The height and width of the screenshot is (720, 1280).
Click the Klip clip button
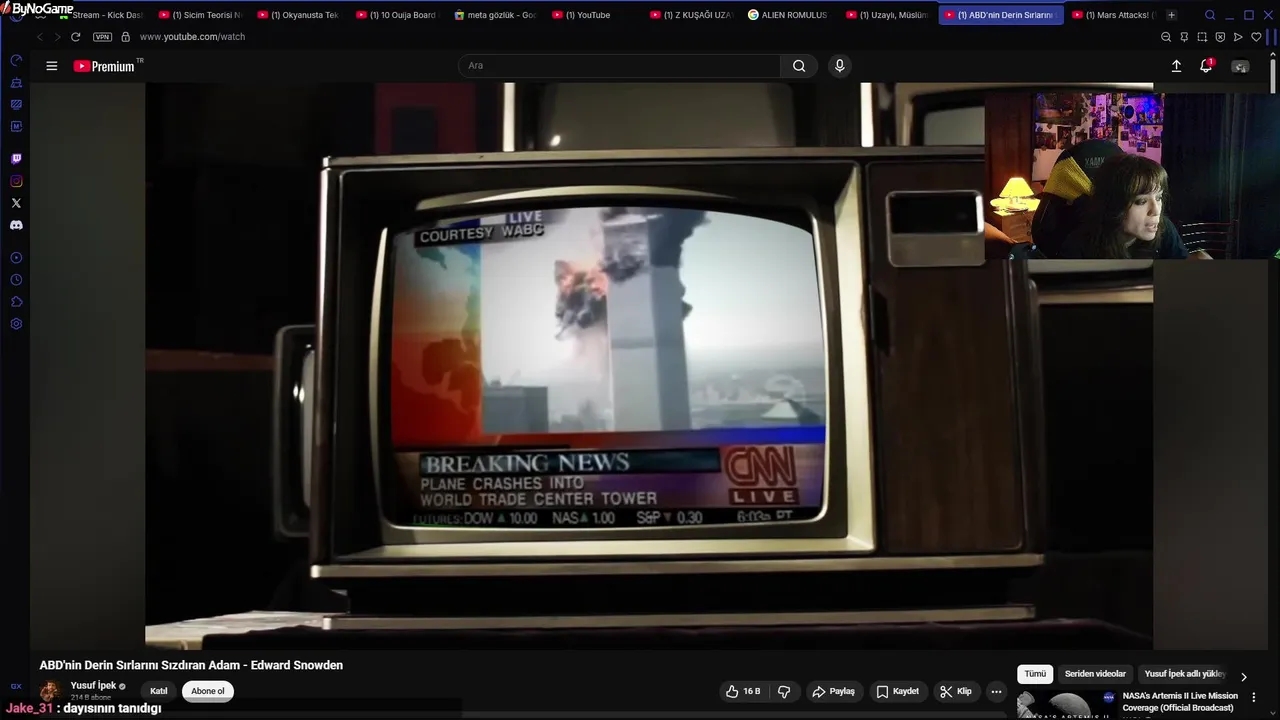tap(955, 691)
